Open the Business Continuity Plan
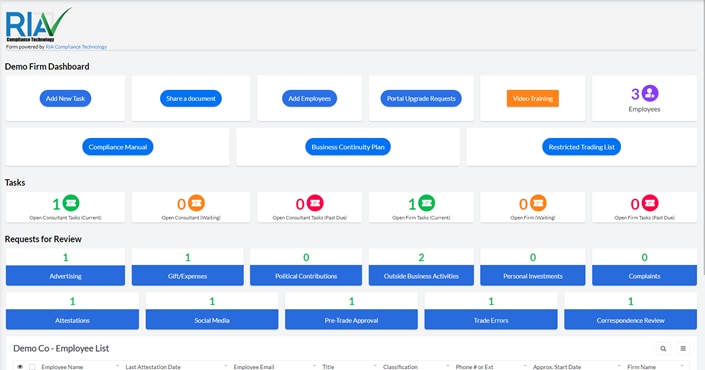The image size is (705, 370). [x=348, y=147]
